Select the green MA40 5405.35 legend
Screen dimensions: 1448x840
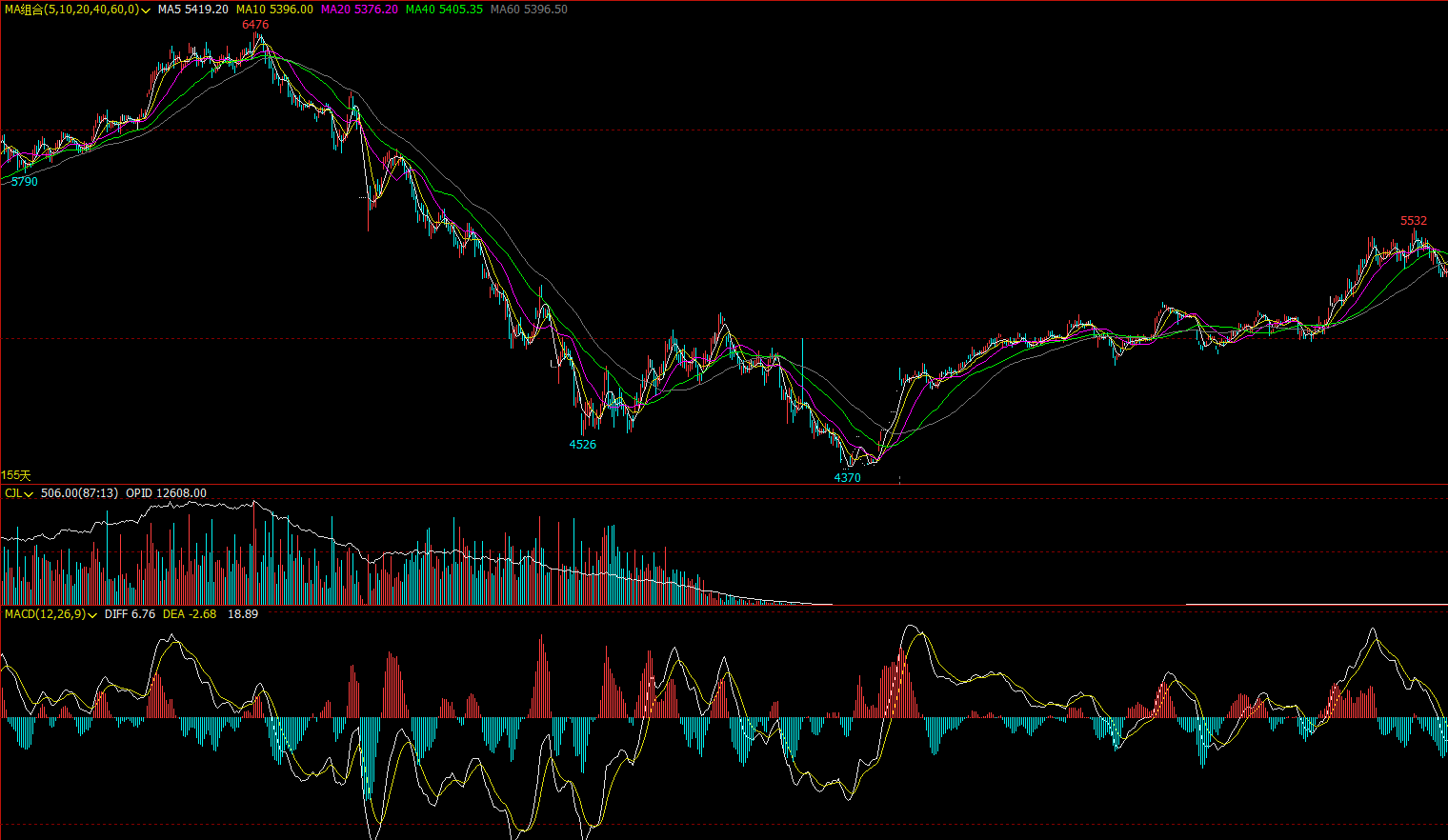444,10
